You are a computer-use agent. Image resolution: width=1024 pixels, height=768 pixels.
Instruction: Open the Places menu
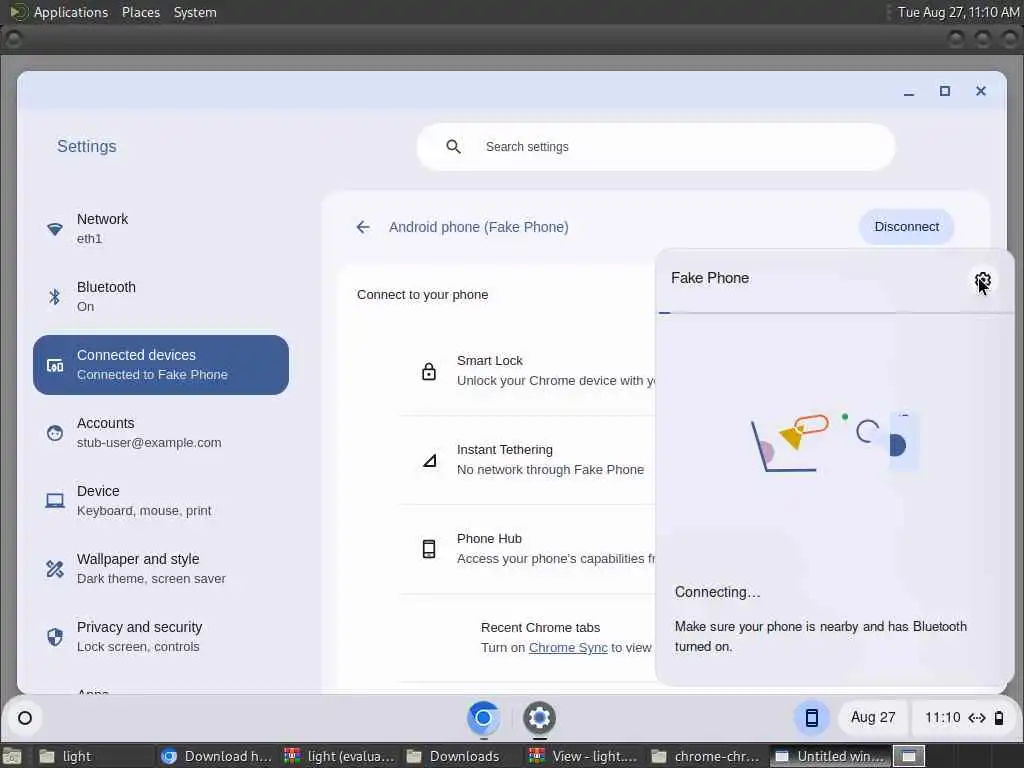[x=141, y=12]
